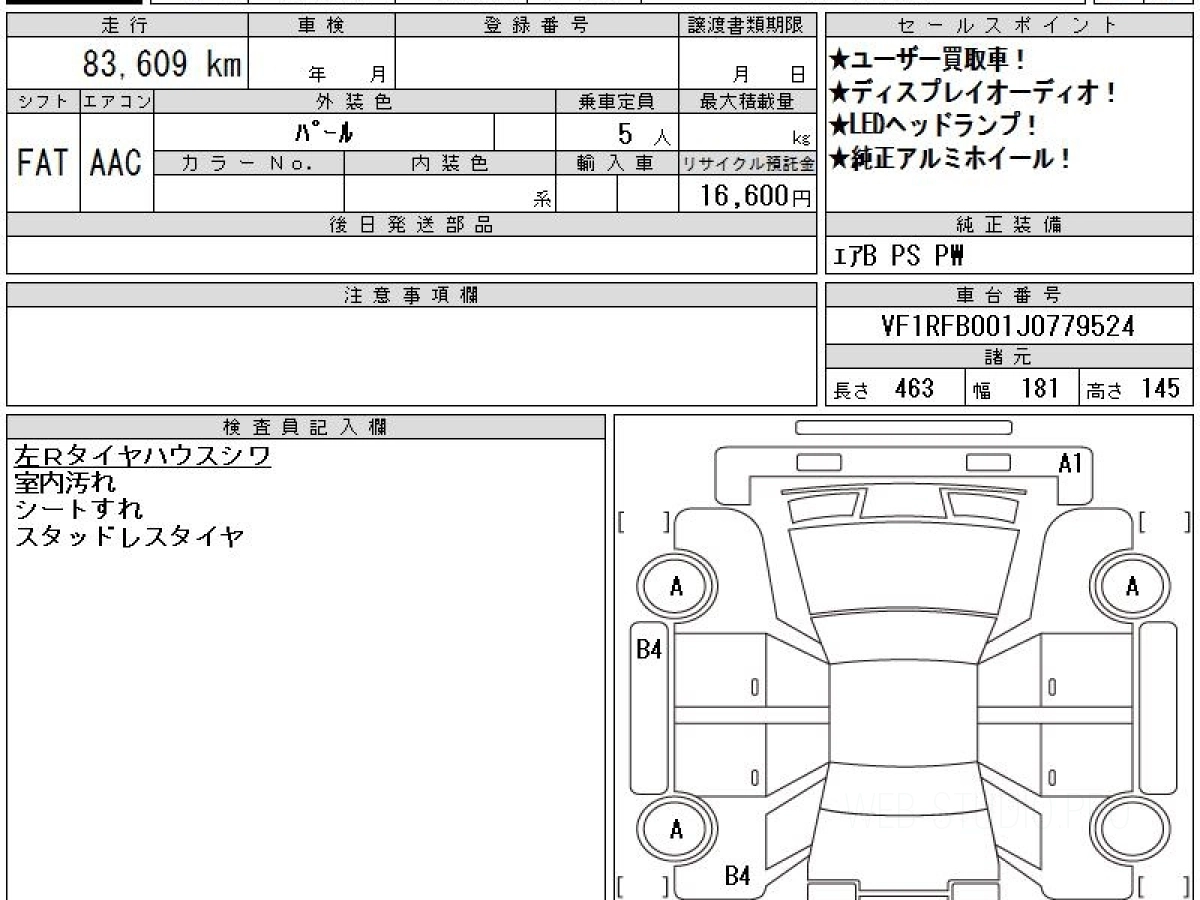
Task: Select the recycle deposit 16,600円
Action: pos(755,195)
